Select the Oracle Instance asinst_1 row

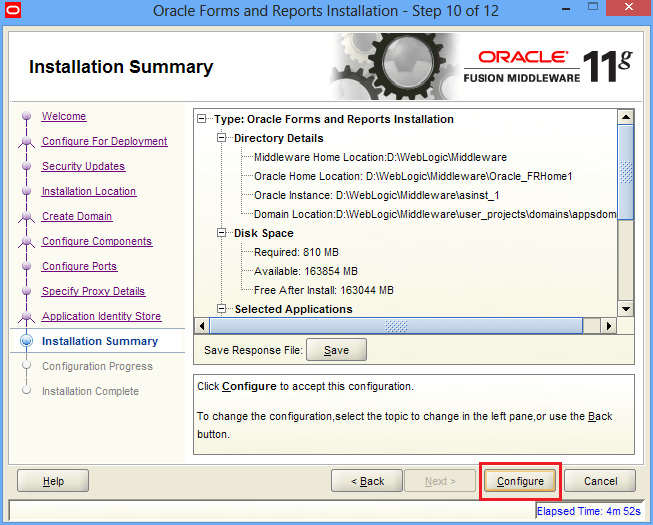pos(376,195)
